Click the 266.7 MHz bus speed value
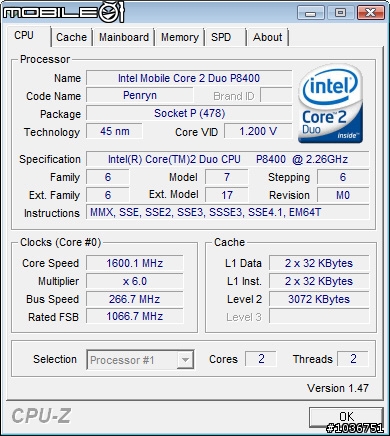 135,299
